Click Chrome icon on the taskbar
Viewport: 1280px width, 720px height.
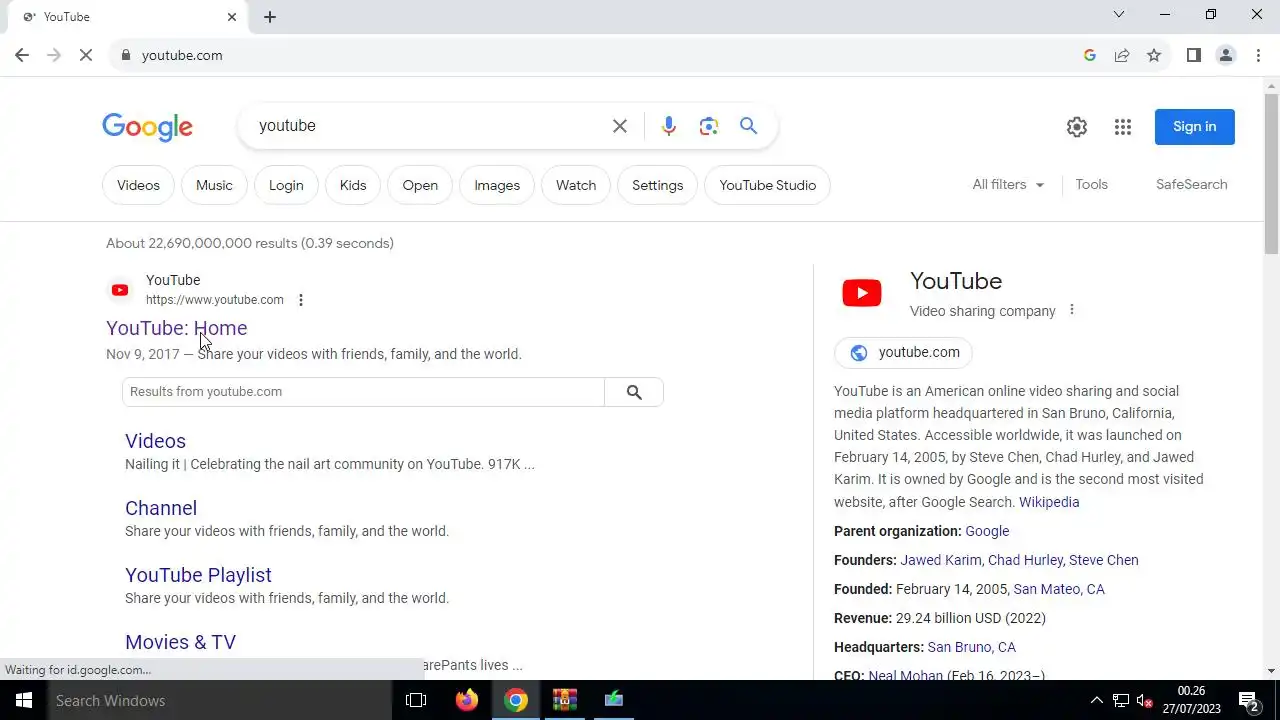[516, 700]
